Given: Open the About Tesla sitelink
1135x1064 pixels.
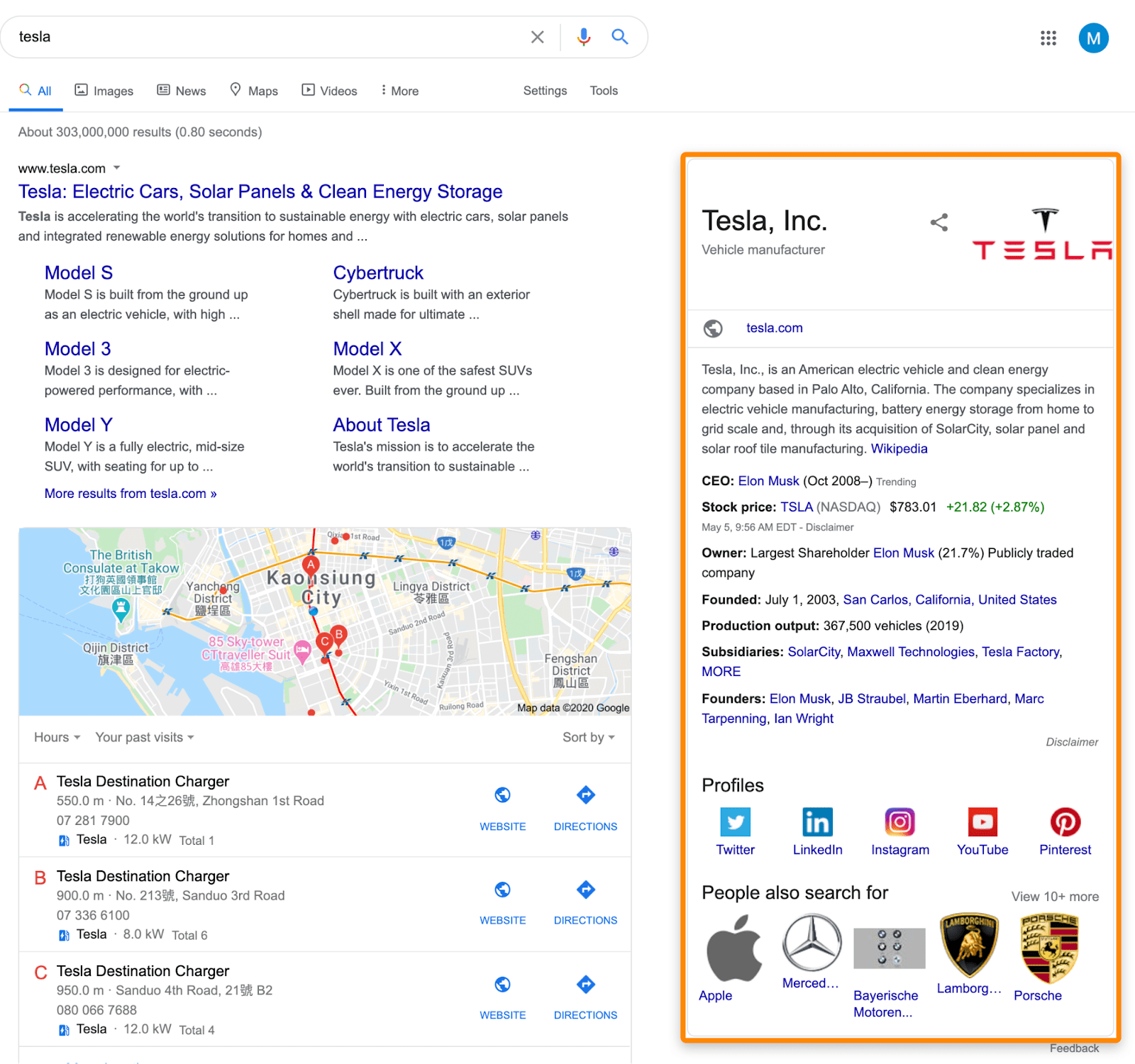Looking at the screenshot, I should [382, 425].
